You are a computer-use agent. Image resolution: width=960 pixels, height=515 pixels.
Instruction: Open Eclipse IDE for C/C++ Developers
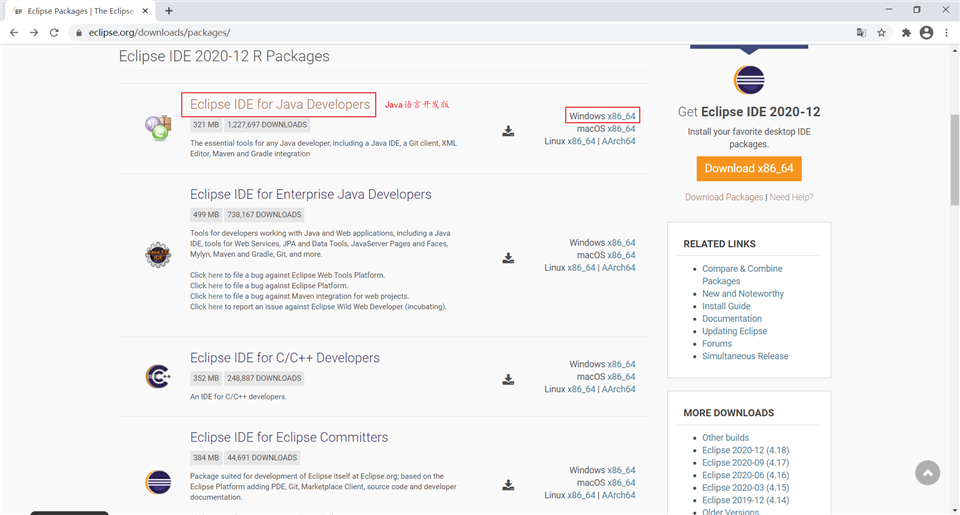pos(285,358)
